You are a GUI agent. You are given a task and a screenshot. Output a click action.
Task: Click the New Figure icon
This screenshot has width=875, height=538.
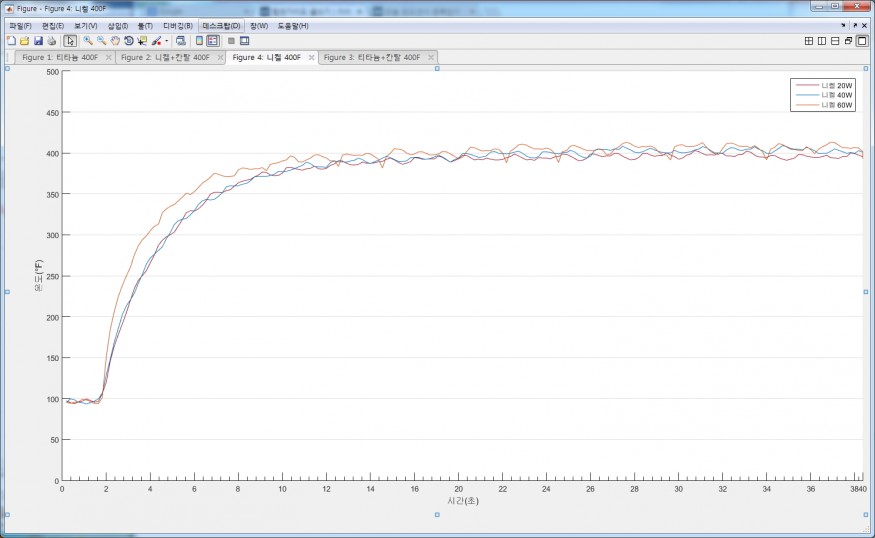pos(11,41)
